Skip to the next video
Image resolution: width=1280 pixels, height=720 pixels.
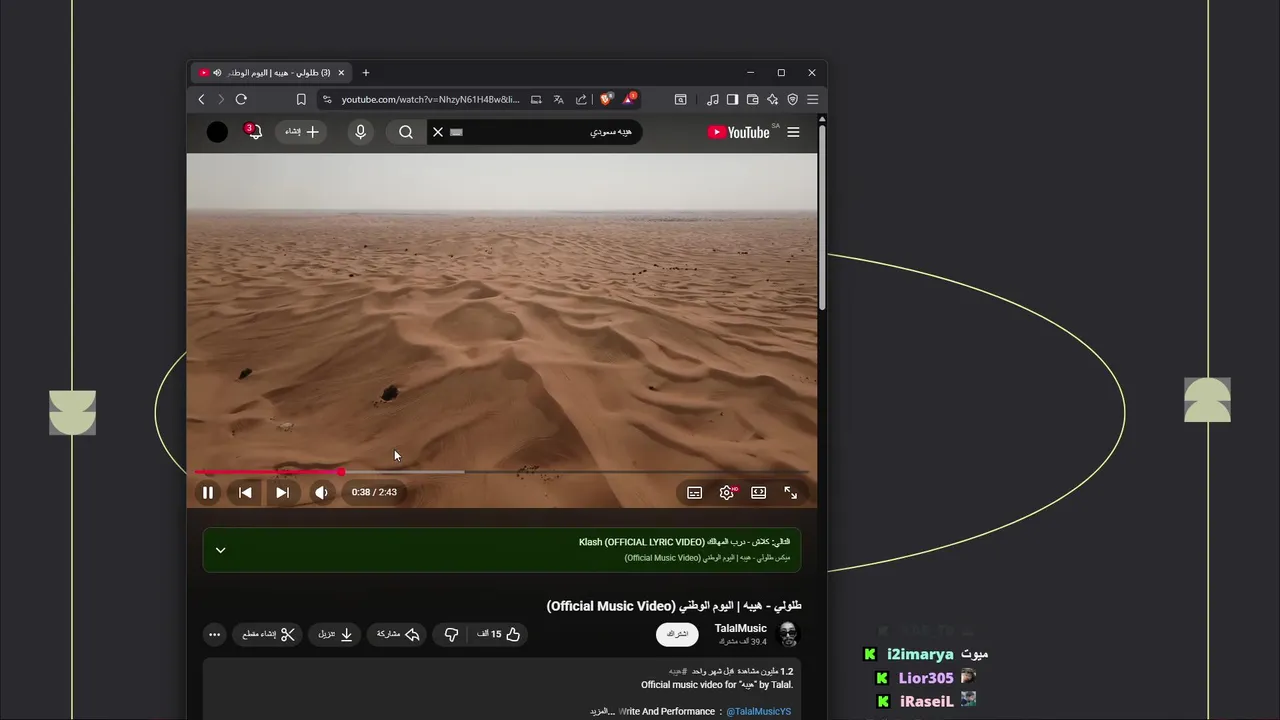pos(283,492)
